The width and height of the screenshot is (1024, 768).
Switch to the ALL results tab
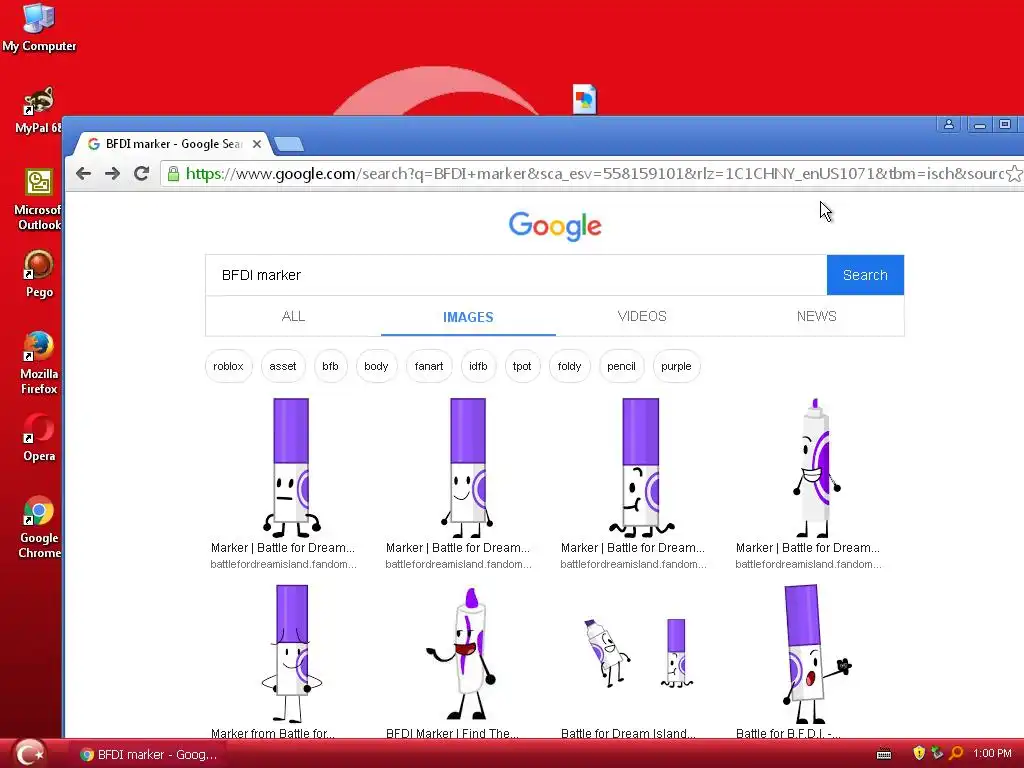click(293, 316)
